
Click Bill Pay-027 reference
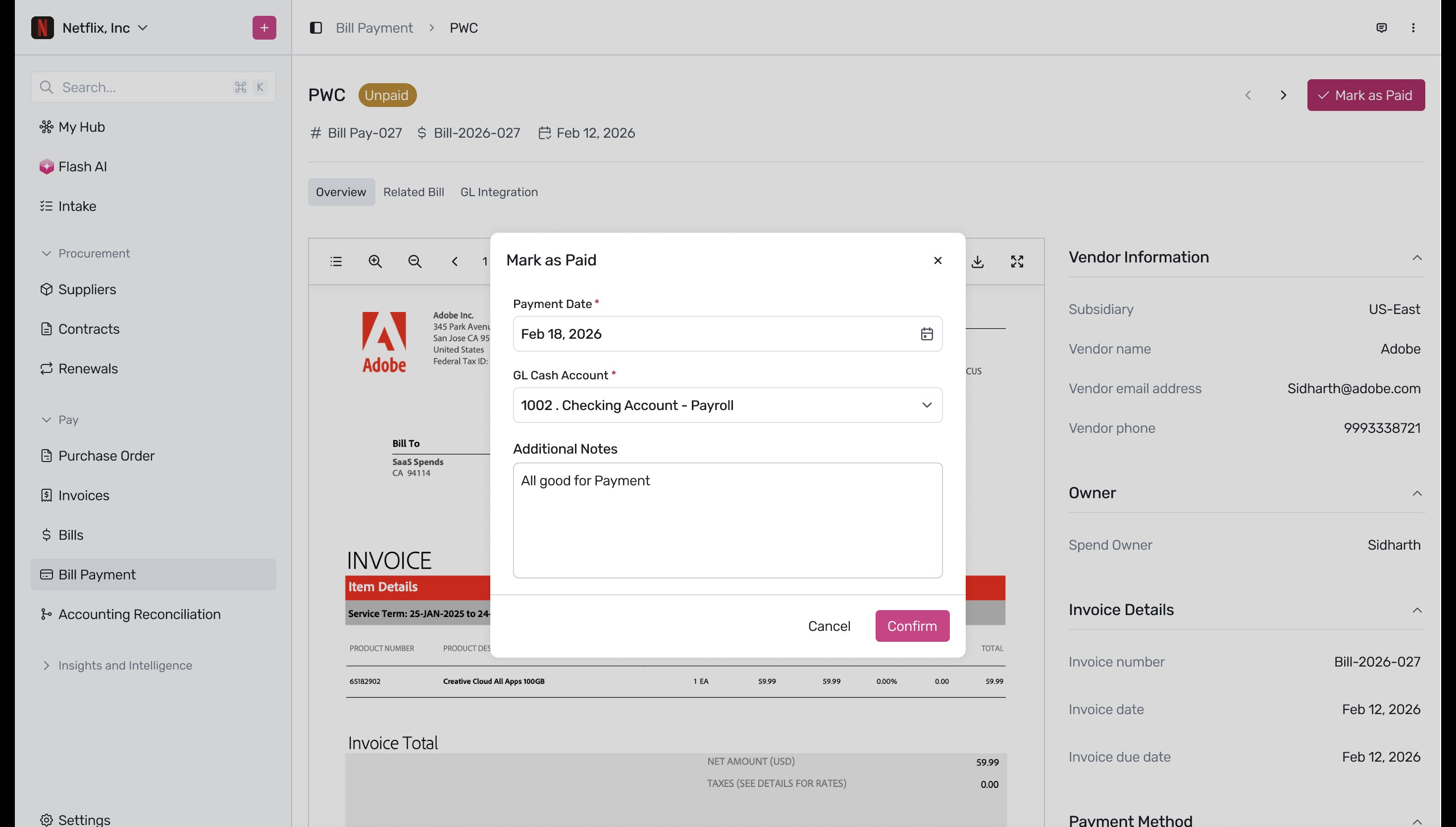point(364,133)
